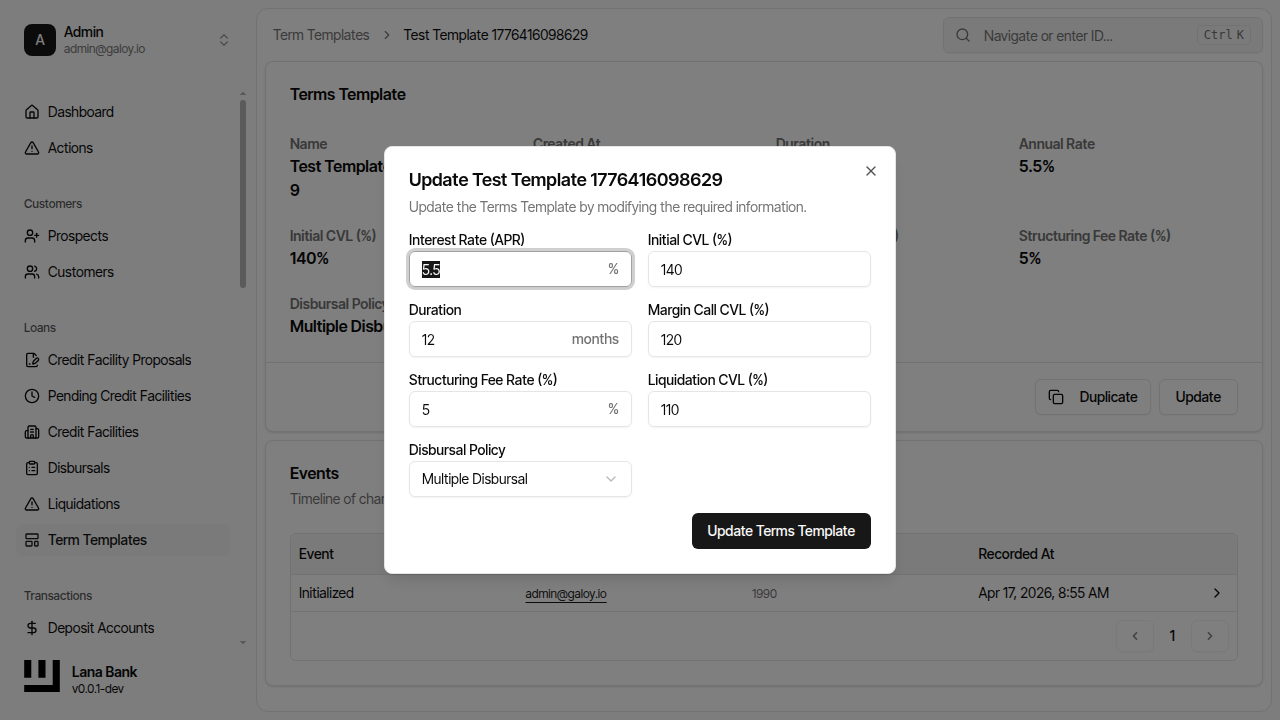Open the admin@galoy.io link in the events table
Viewport: 1280px width, 720px height.
coord(565,592)
